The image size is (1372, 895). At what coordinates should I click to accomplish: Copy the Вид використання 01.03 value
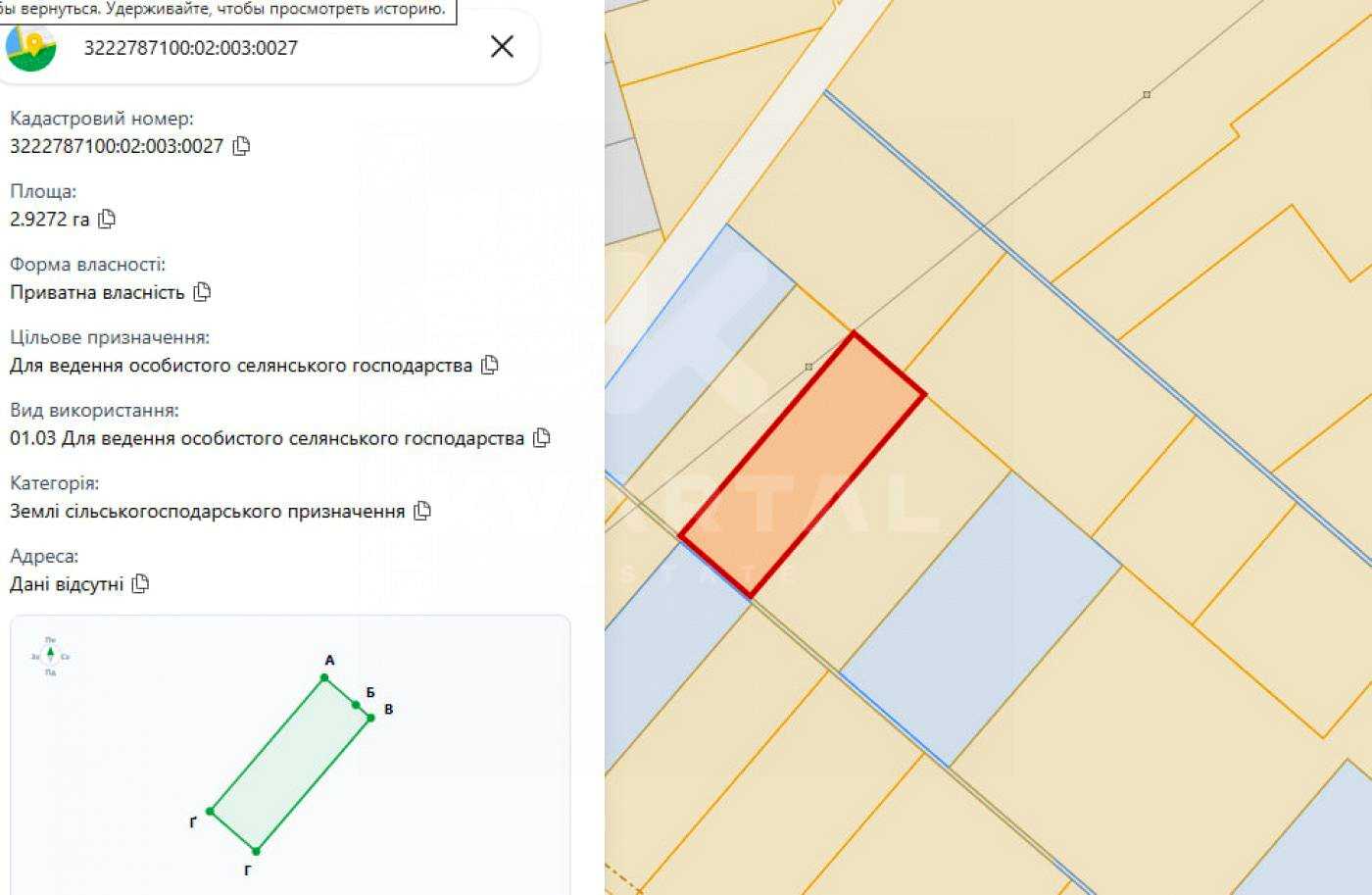tap(541, 437)
